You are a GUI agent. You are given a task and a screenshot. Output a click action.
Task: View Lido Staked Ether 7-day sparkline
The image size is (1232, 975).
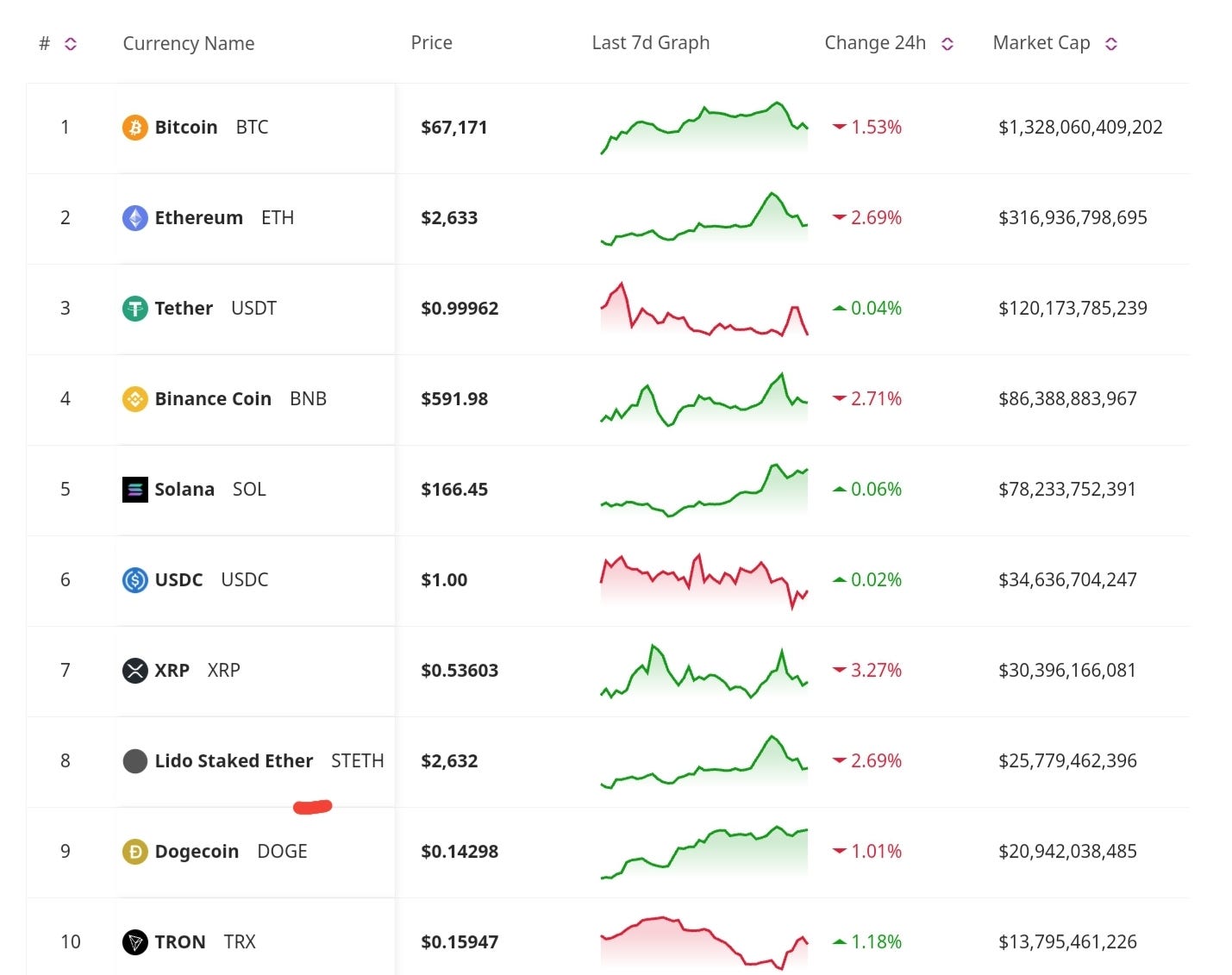(704, 761)
